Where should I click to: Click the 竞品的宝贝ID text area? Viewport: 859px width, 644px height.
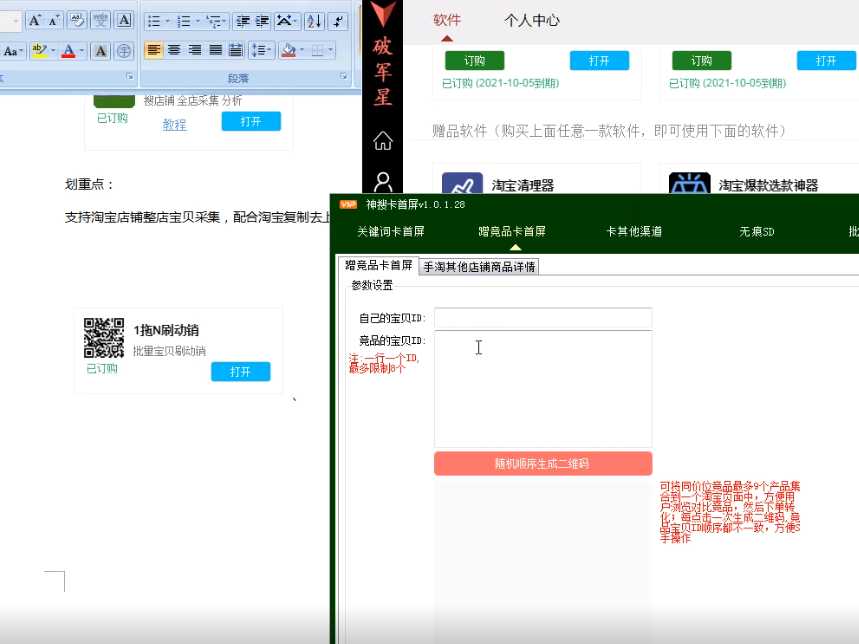click(x=543, y=389)
